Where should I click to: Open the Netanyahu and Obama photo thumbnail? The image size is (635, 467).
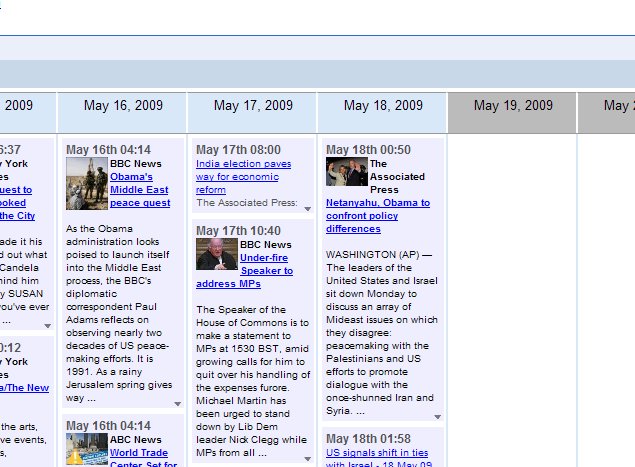tap(346, 171)
